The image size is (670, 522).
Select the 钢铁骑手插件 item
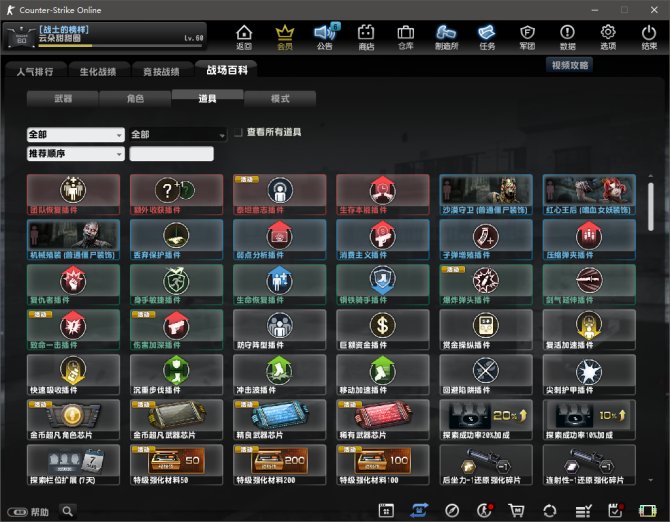tap(383, 284)
